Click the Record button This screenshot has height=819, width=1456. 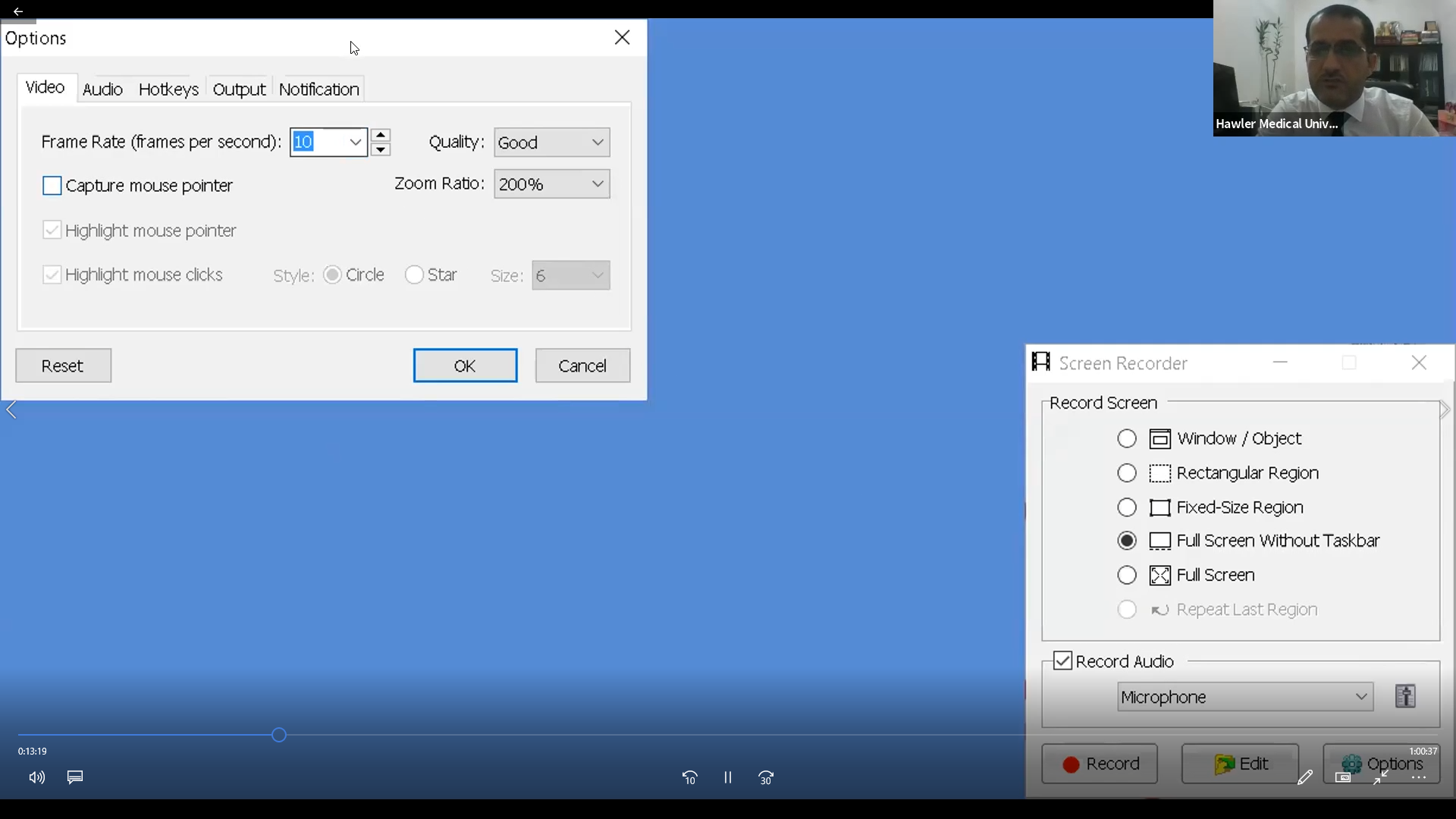tap(1100, 764)
